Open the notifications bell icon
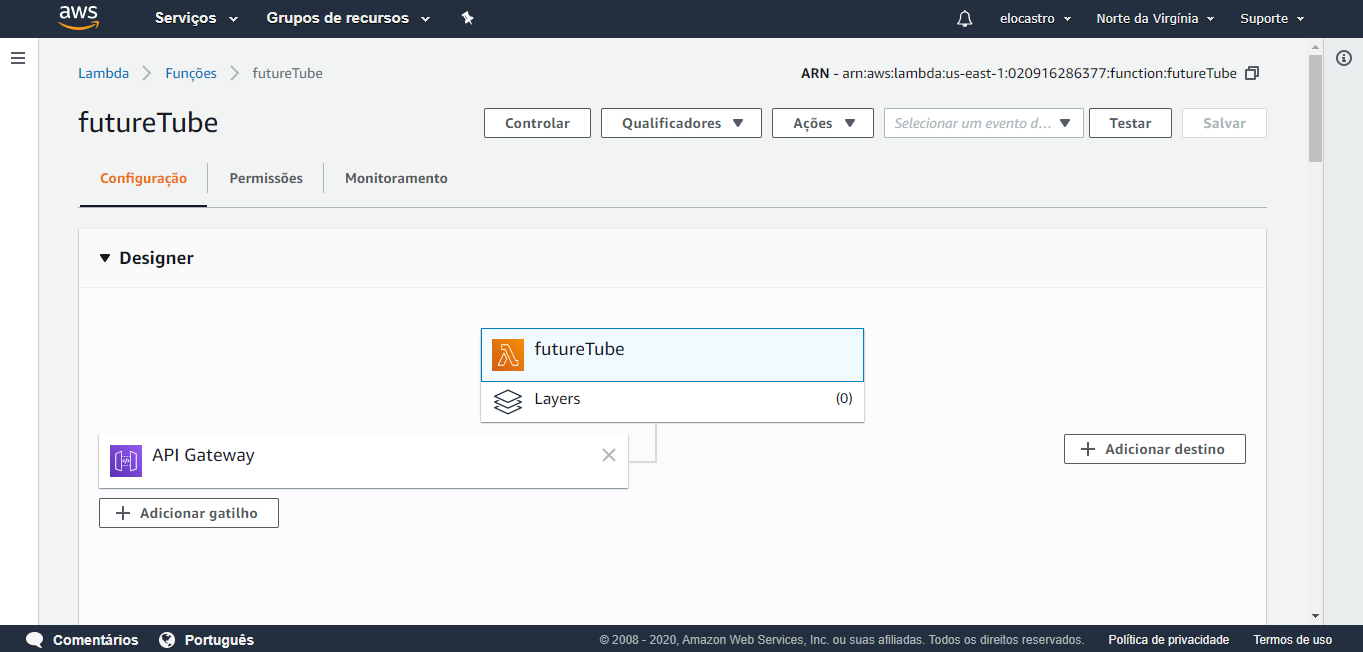Image resolution: width=1363 pixels, height=652 pixels. 965,19
